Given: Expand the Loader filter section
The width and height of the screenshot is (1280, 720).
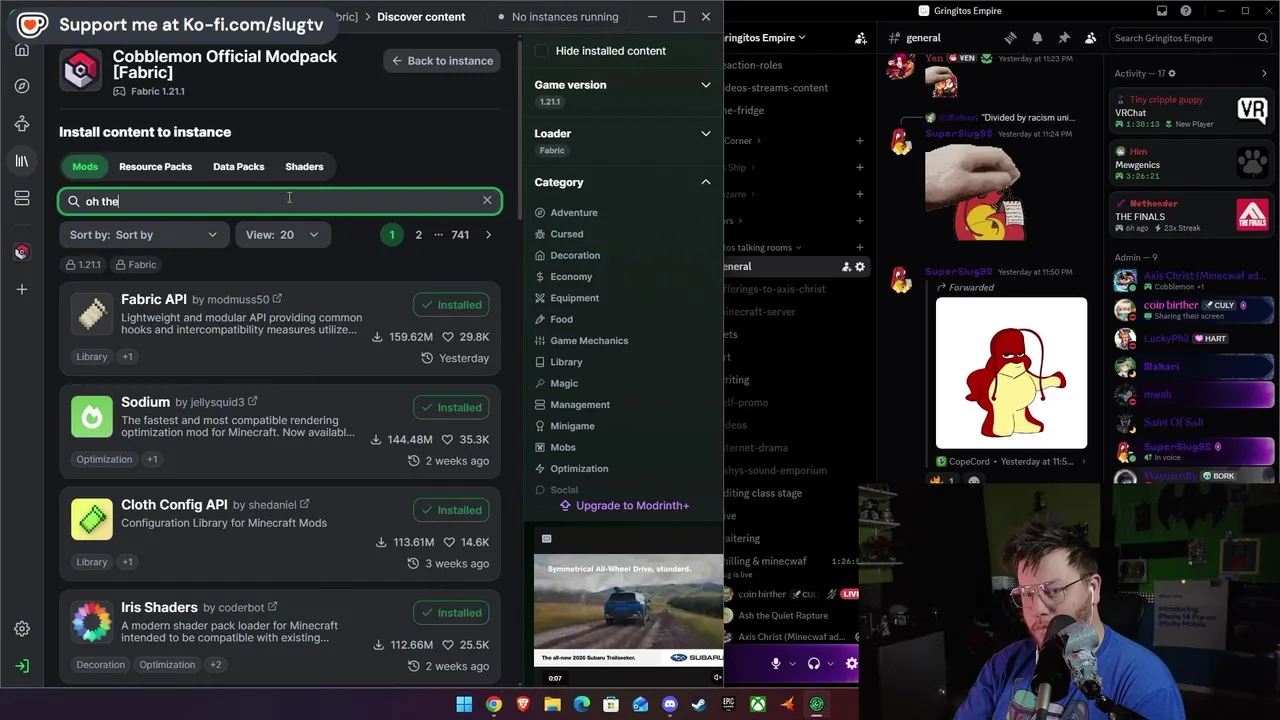Looking at the screenshot, I should (x=622, y=133).
